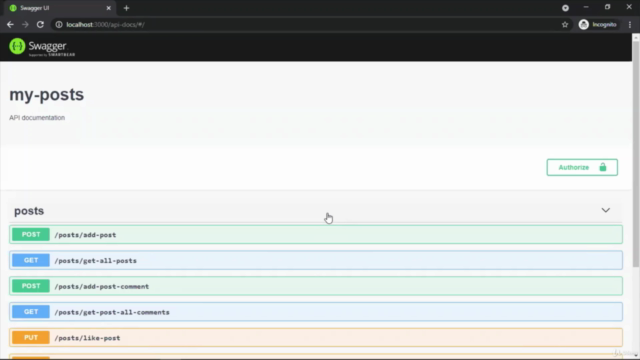Click the my-posts API title
640x360 pixels.
click(47, 95)
